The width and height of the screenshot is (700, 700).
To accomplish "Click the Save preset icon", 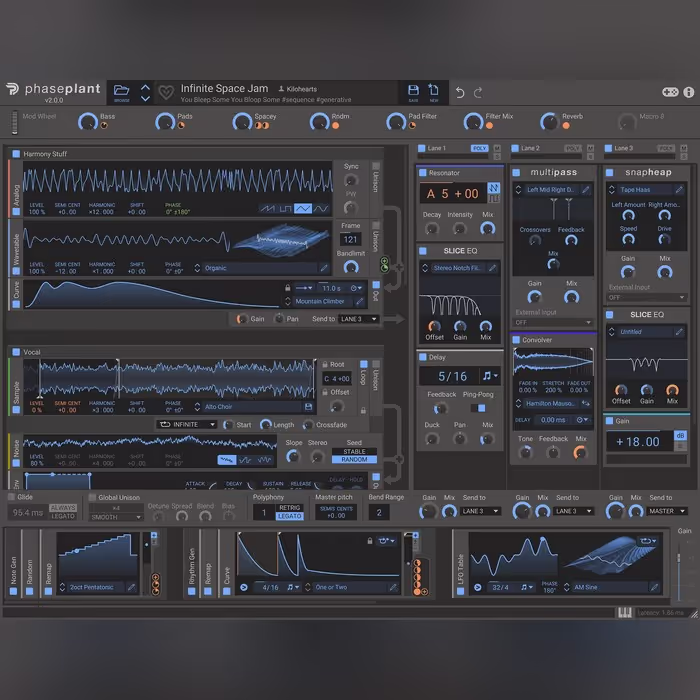I will pos(413,92).
